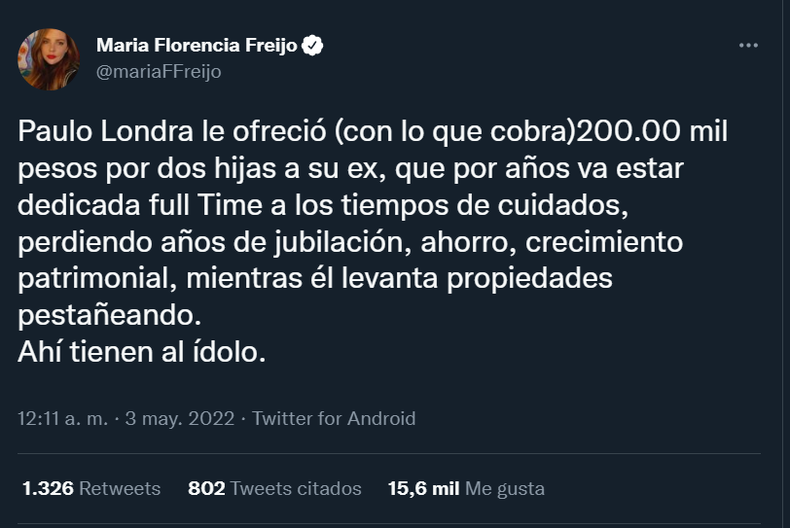
Task: Click the tweet line starting dedicada full Time
Action: 323,206
